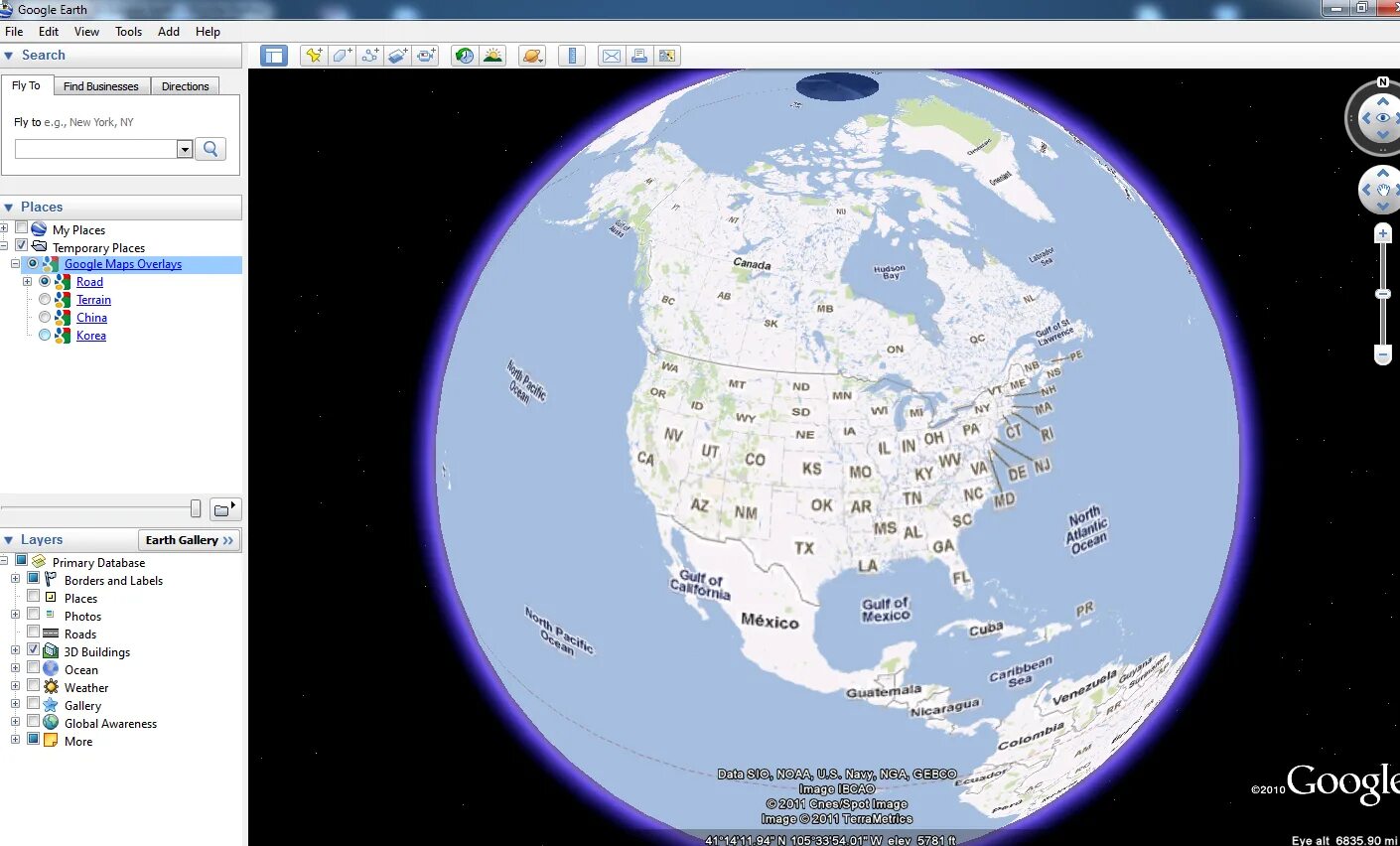Expand the 3D Buildings tree node
Viewport: 1400px width, 846px height.
tap(15, 650)
